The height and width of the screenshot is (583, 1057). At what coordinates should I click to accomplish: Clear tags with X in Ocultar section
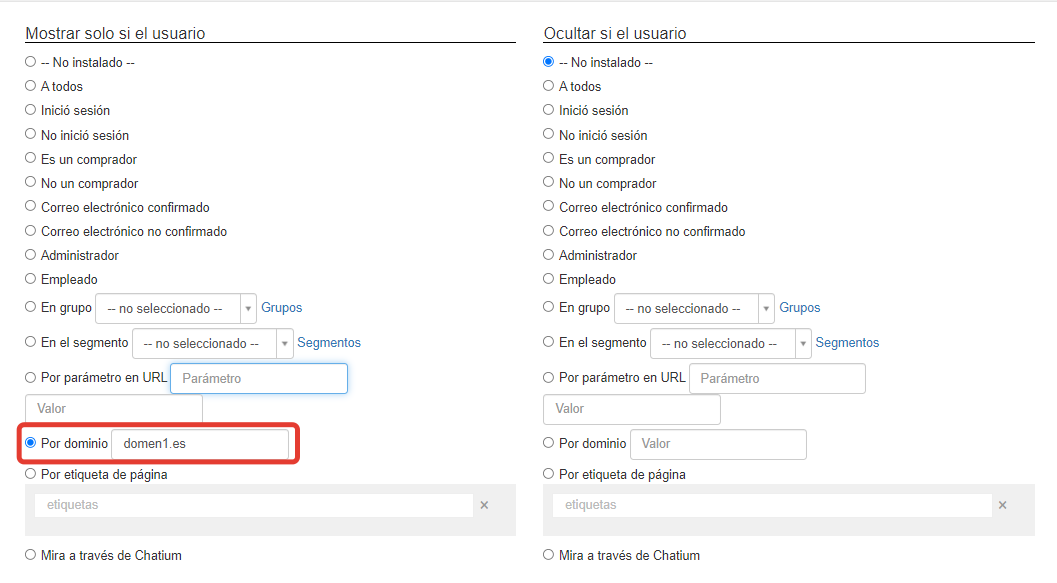(x=1002, y=505)
